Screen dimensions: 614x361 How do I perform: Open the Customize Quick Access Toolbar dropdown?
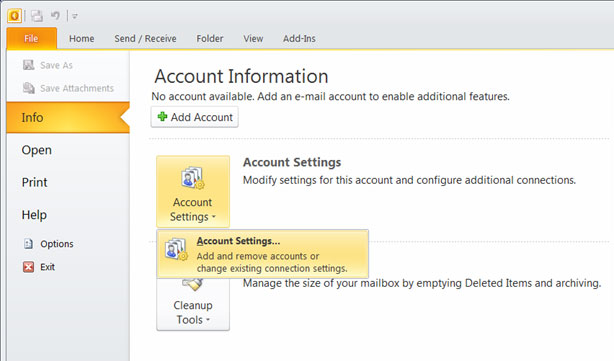click(x=74, y=16)
